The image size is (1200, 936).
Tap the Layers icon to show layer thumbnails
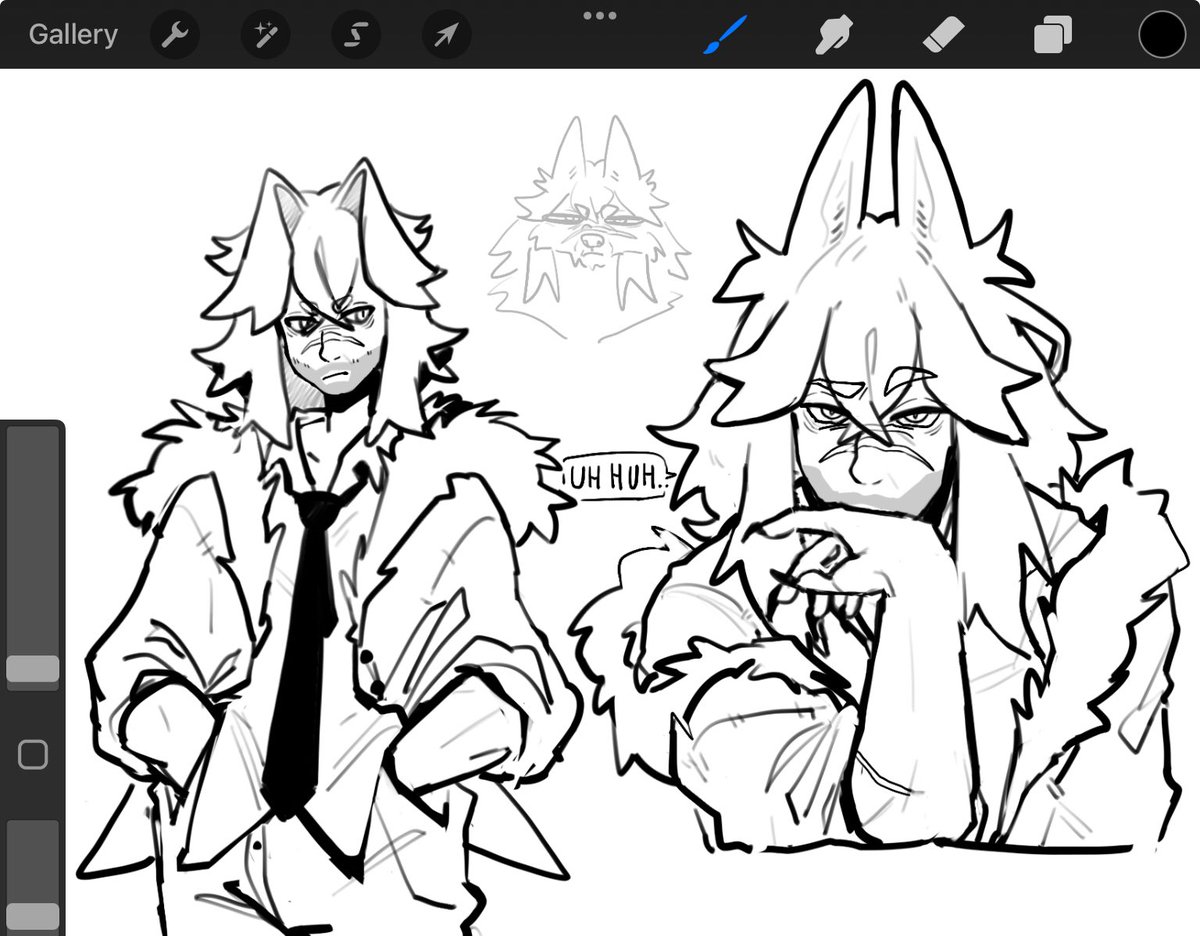[x=1052, y=33]
